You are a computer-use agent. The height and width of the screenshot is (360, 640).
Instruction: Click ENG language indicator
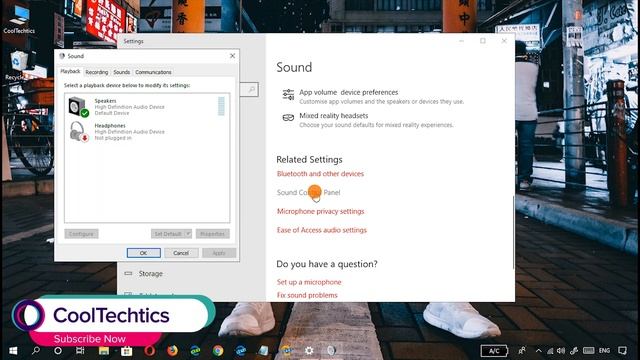coord(604,351)
